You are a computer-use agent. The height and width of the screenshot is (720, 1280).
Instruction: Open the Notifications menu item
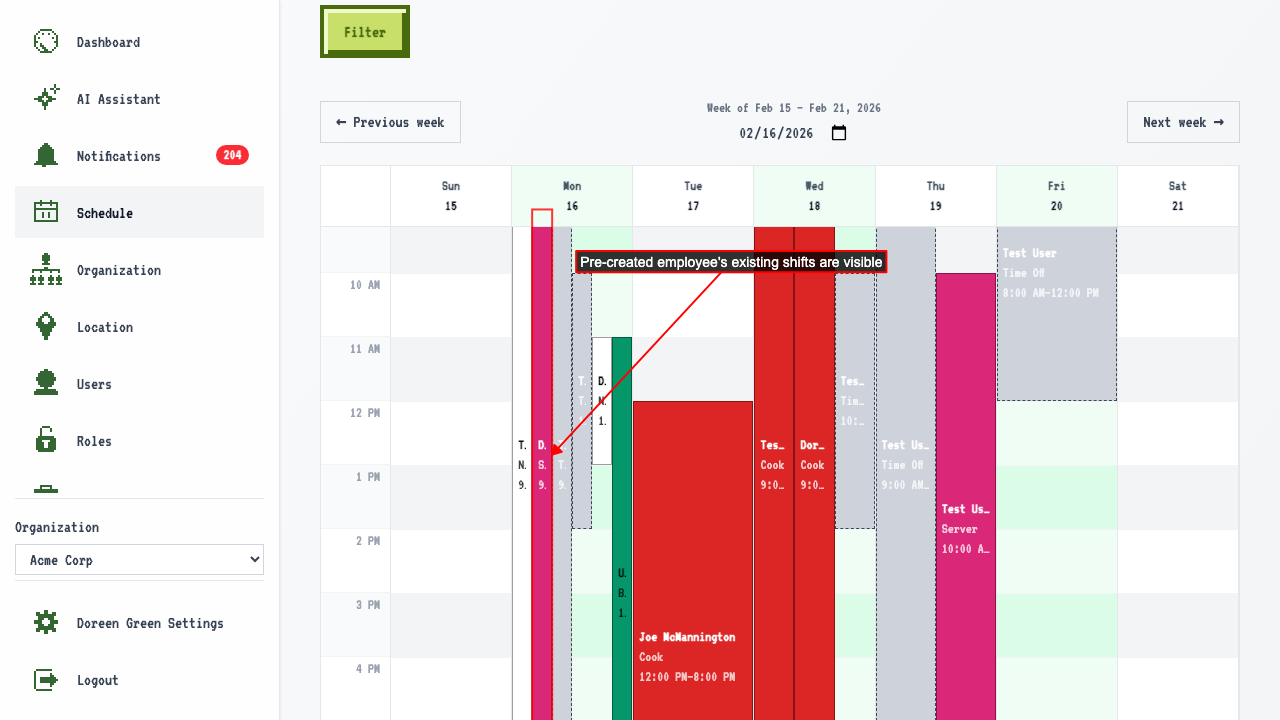coord(139,156)
